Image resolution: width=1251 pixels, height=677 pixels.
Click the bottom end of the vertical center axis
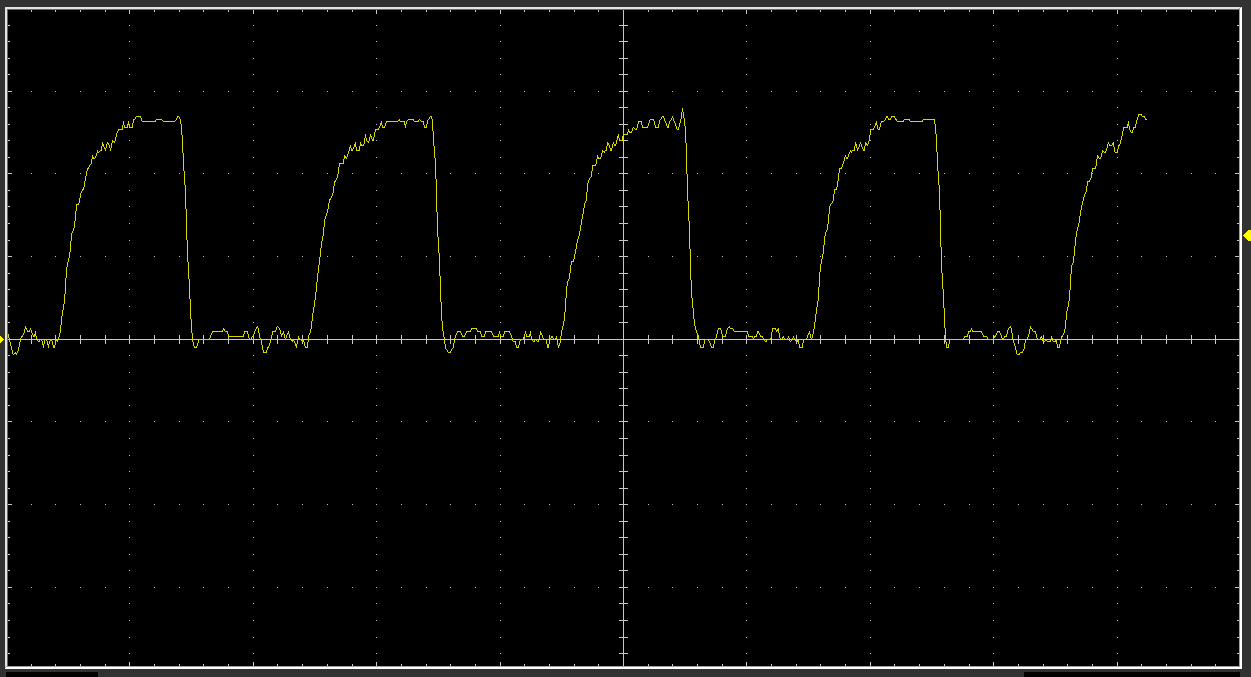point(623,662)
